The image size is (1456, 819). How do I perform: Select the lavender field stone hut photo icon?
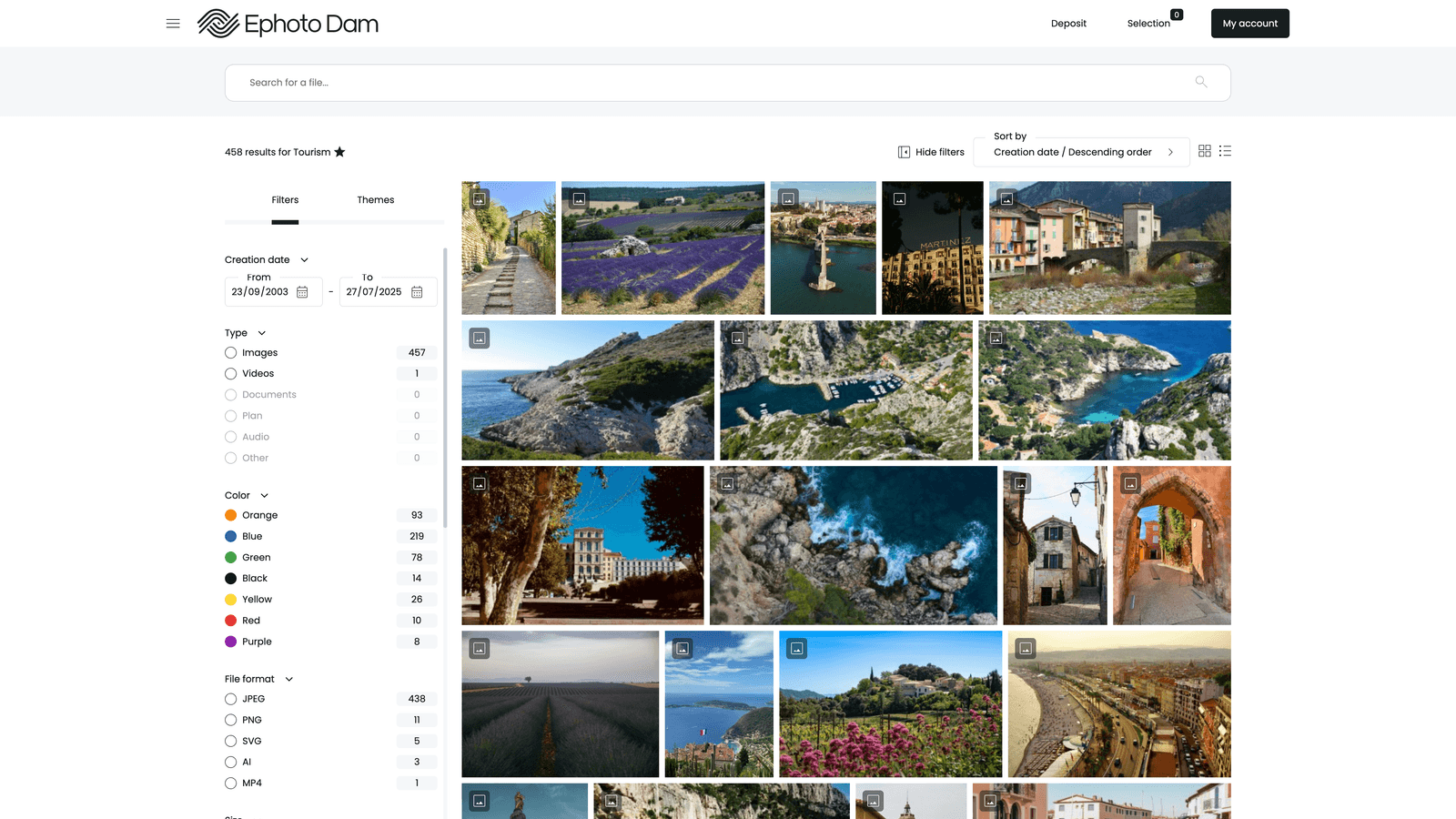pyautogui.click(x=579, y=198)
